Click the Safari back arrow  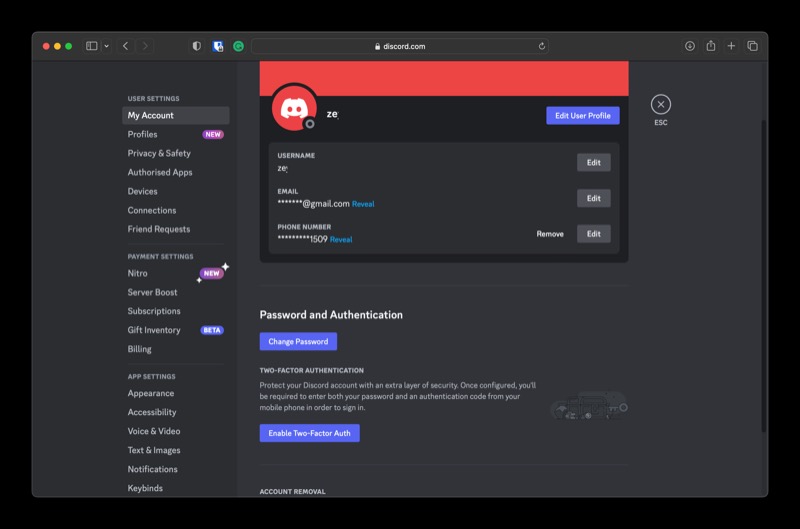[125, 46]
